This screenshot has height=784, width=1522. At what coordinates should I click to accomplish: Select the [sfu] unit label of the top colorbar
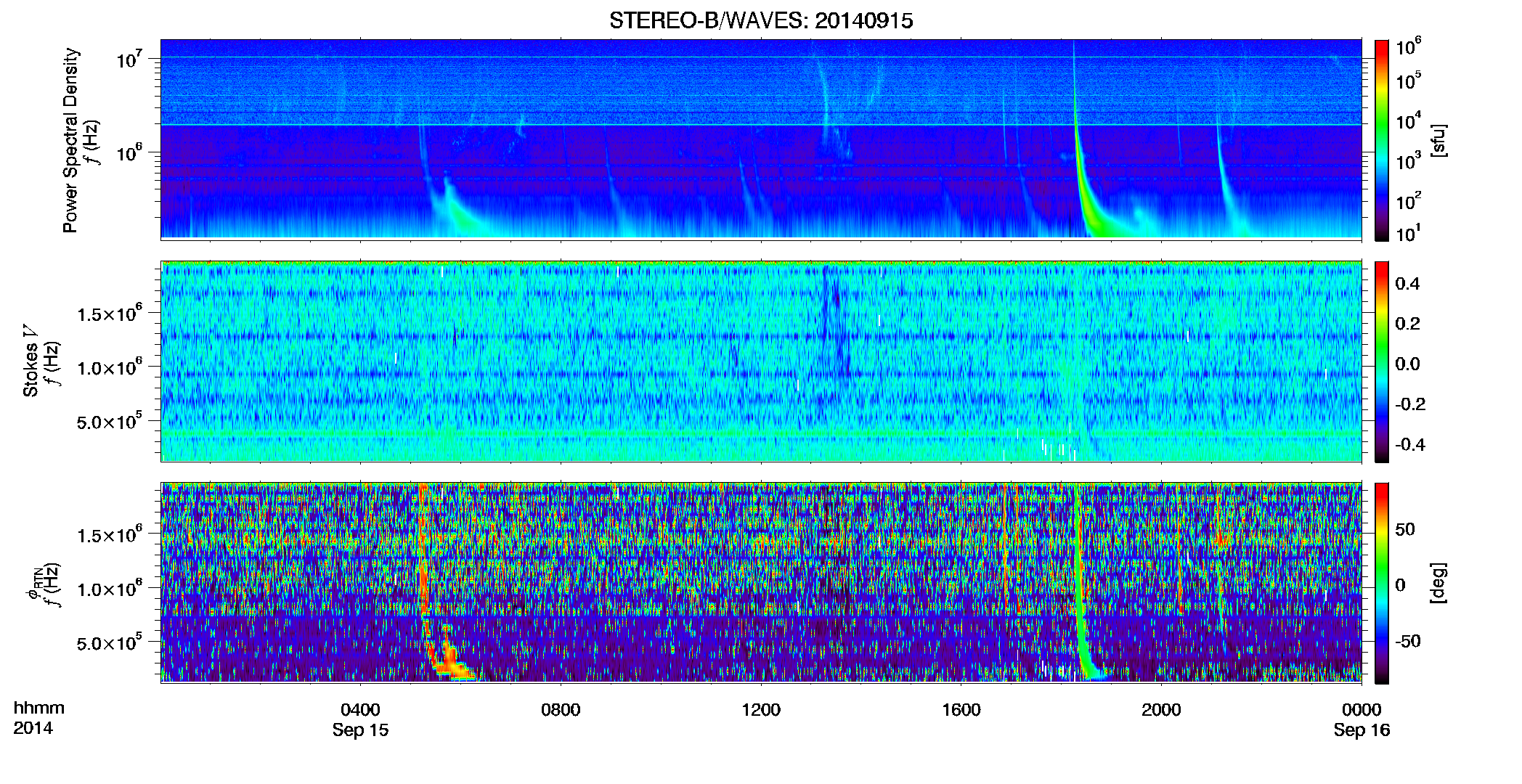[1438, 140]
